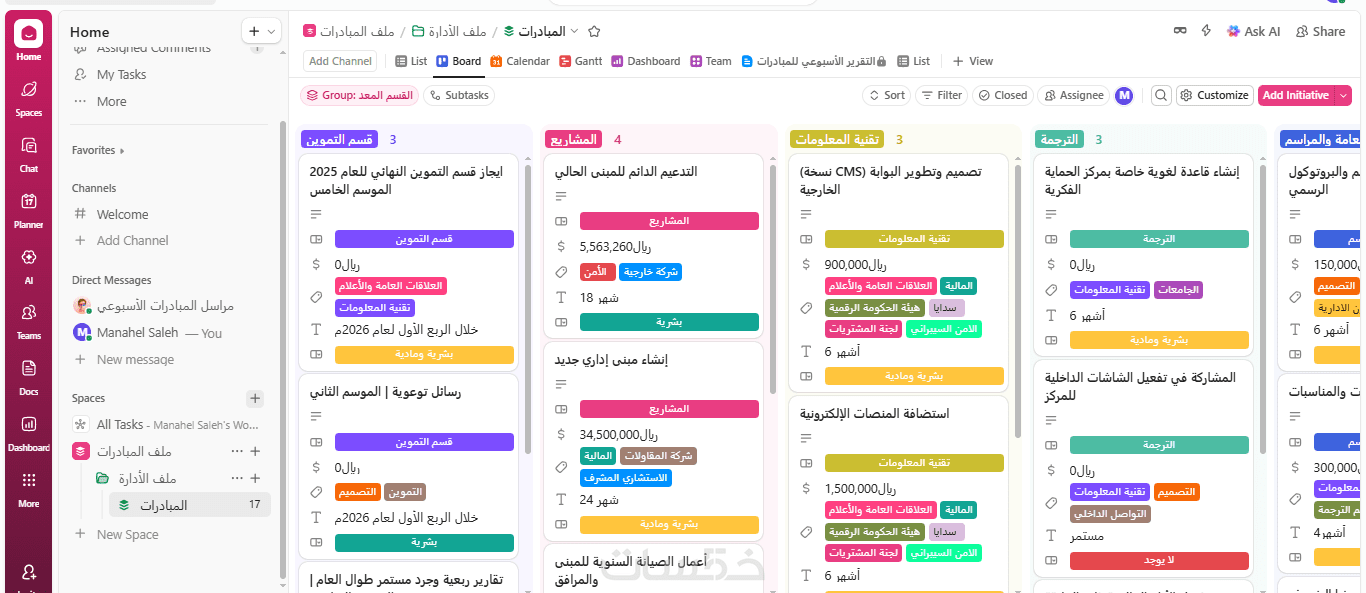Expand the Favorites section

point(98,150)
